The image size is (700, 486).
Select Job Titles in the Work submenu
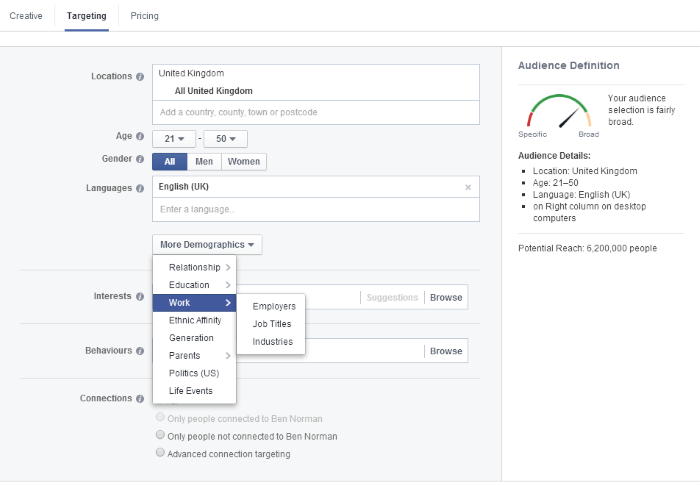click(271, 324)
